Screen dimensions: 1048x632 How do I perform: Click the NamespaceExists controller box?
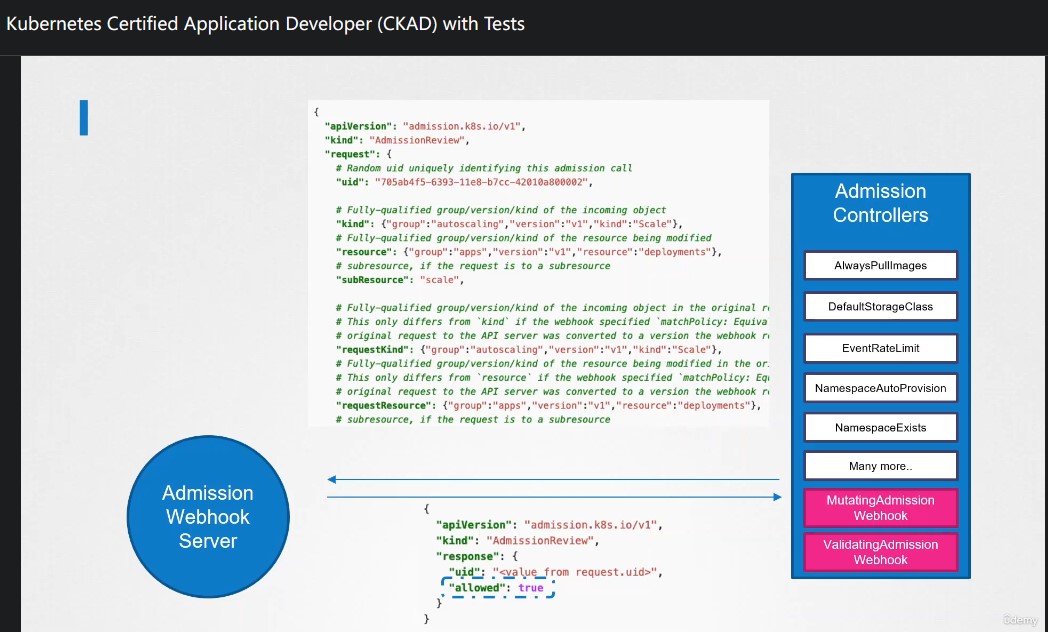pyautogui.click(x=880, y=428)
